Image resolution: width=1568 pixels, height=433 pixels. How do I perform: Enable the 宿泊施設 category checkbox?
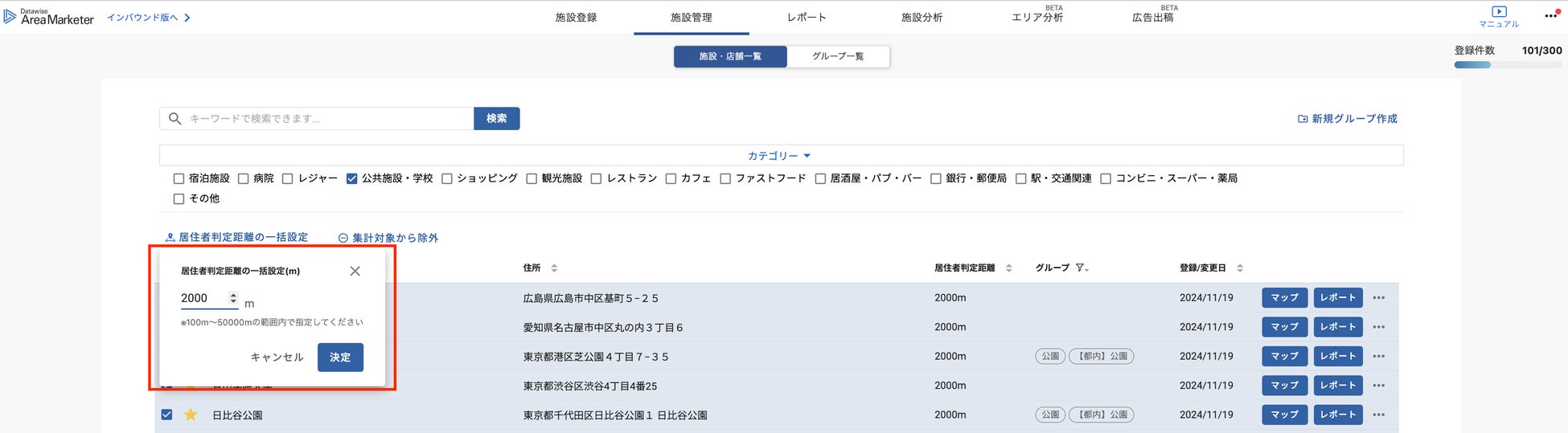click(179, 178)
